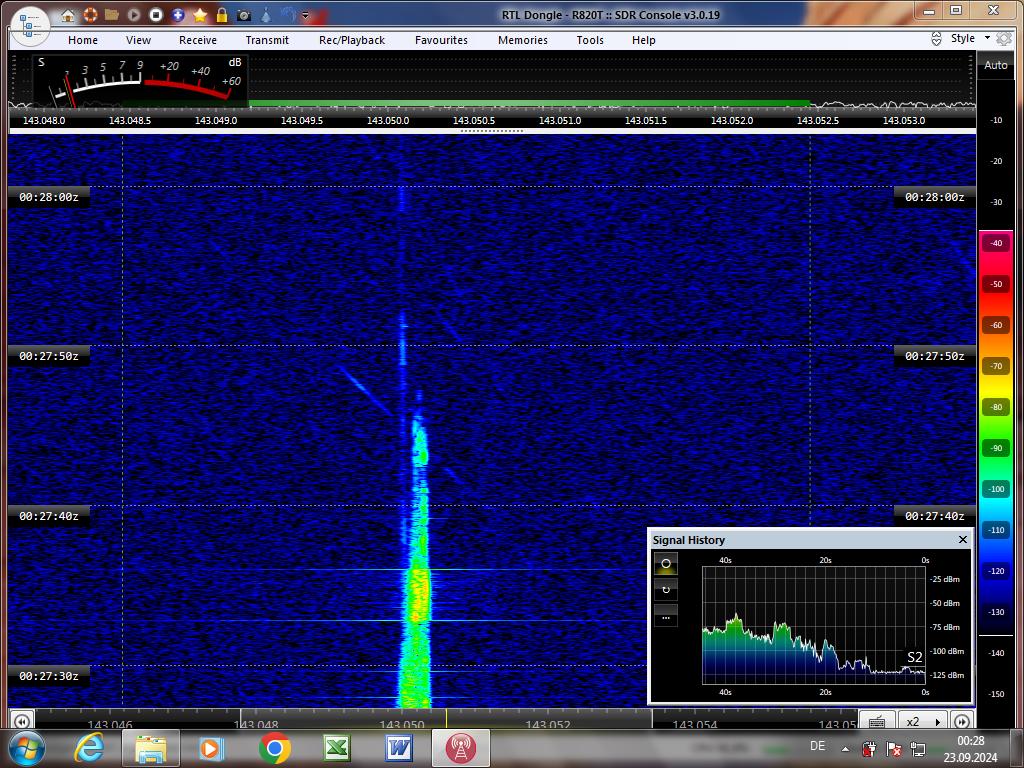Open the Tools tab
Viewport: 1024px width, 768px height.
(590, 40)
